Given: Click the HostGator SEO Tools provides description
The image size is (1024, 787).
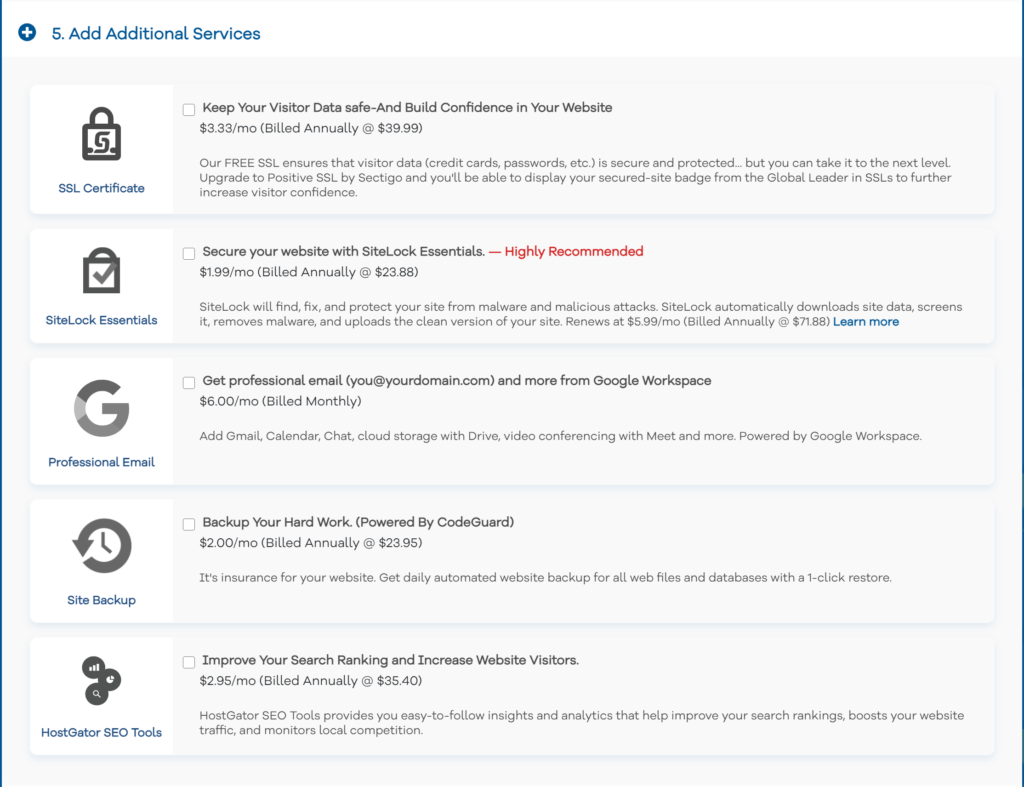Looking at the screenshot, I should point(582,722).
